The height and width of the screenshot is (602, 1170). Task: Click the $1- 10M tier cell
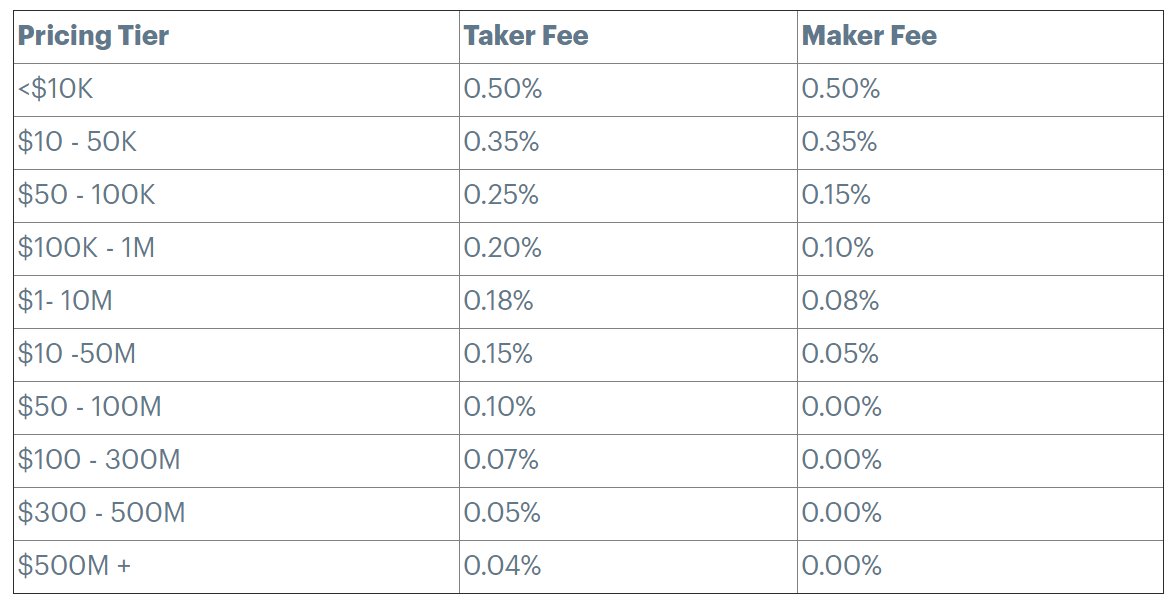click(65, 301)
